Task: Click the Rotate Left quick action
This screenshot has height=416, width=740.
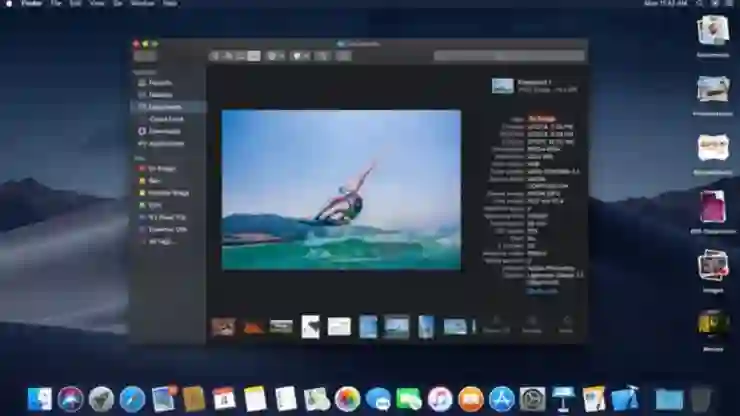Action: pos(496,325)
